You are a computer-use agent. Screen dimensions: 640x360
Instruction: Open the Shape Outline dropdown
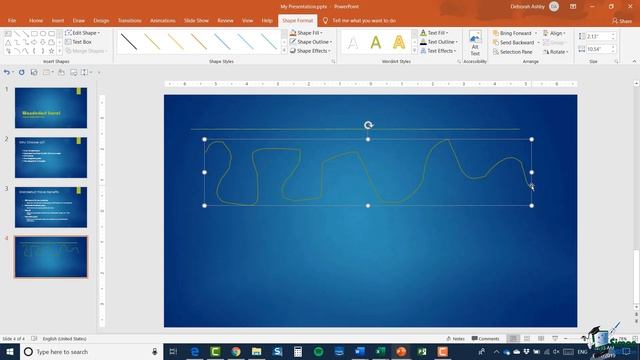[x=311, y=42]
